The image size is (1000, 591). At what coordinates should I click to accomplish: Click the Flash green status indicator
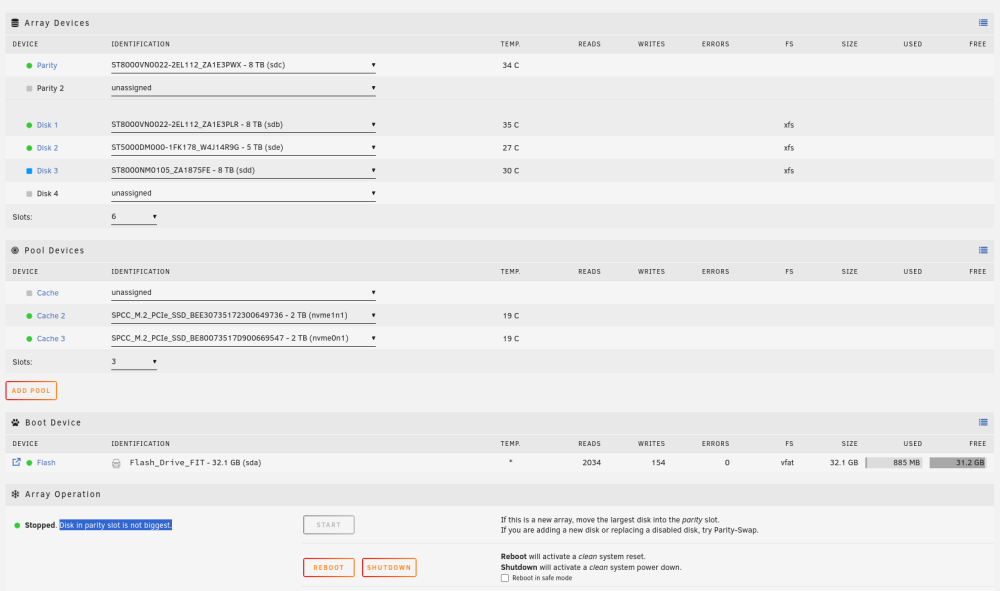tap(29, 463)
